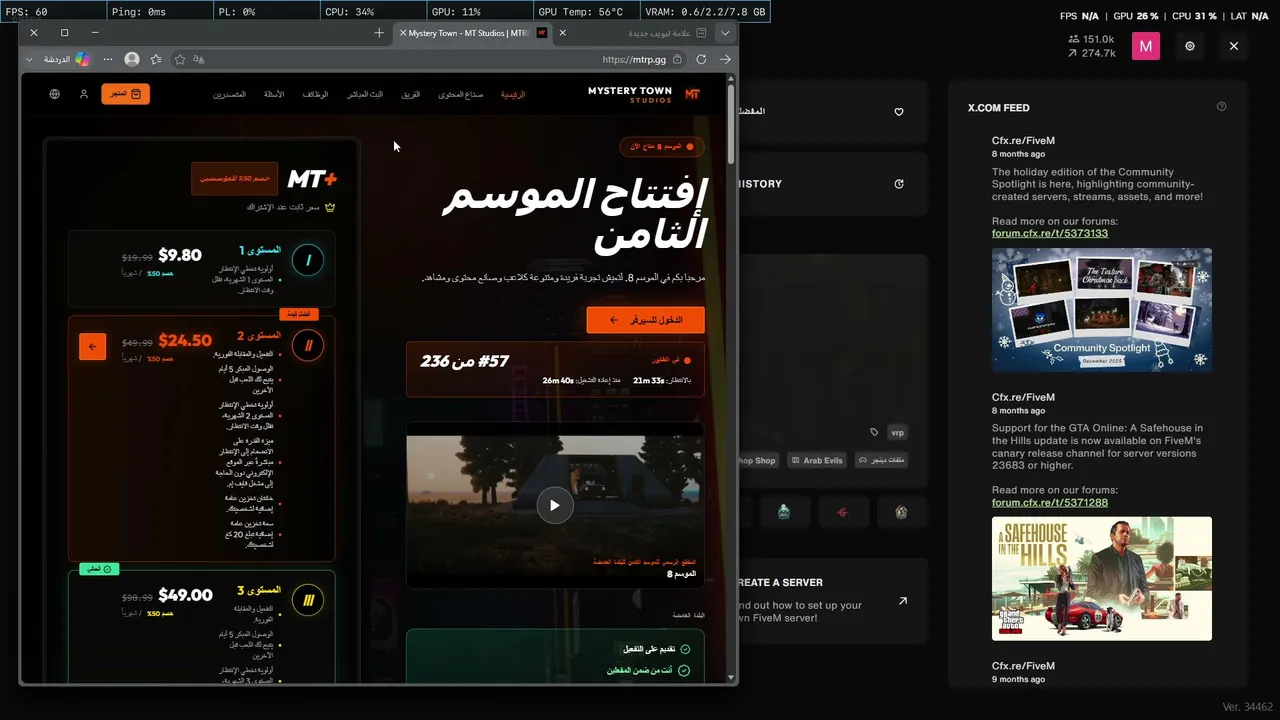
Task: Click the $49.00 Level 3 price
Action: [x=185, y=595]
